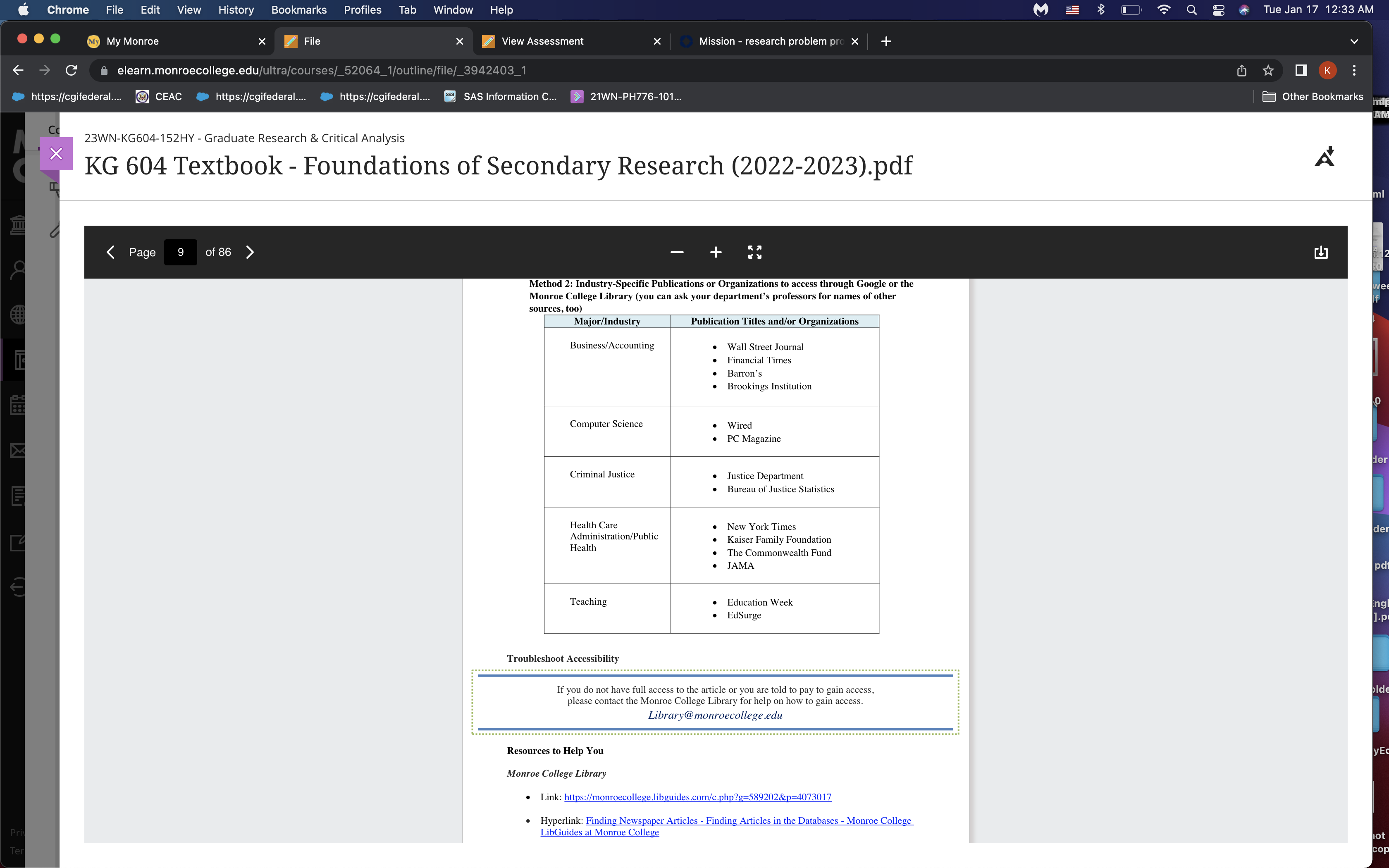Open 21WN-PH776-101 bookmark

pyautogui.click(x=626, y=96)
